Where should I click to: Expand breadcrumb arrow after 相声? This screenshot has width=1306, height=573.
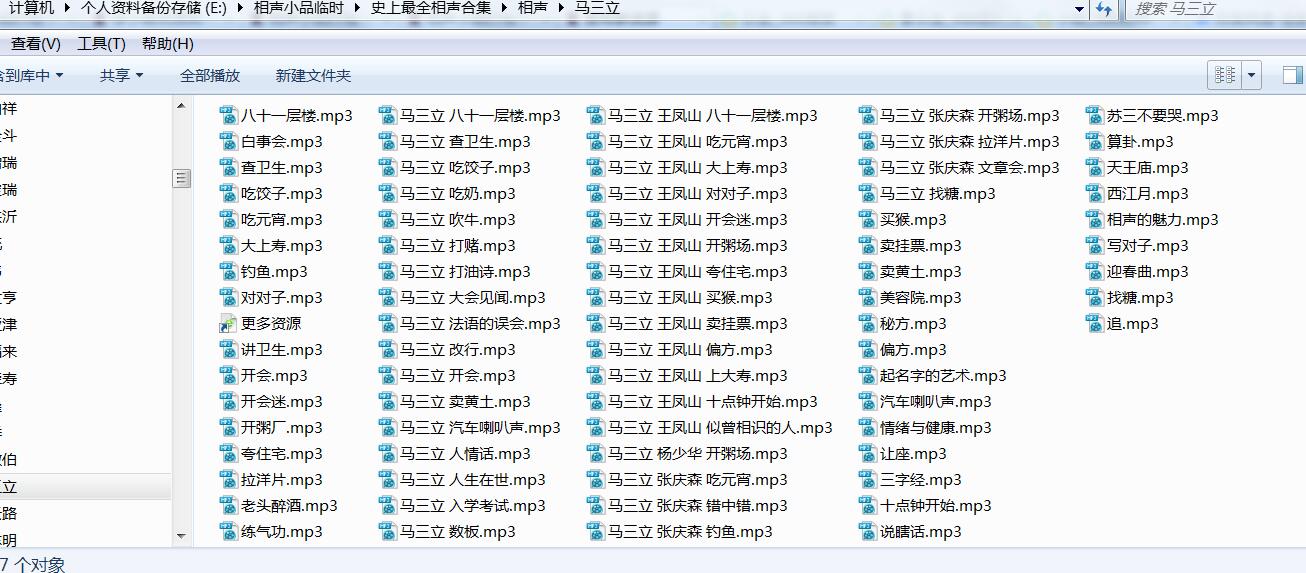tap(561, 8)
